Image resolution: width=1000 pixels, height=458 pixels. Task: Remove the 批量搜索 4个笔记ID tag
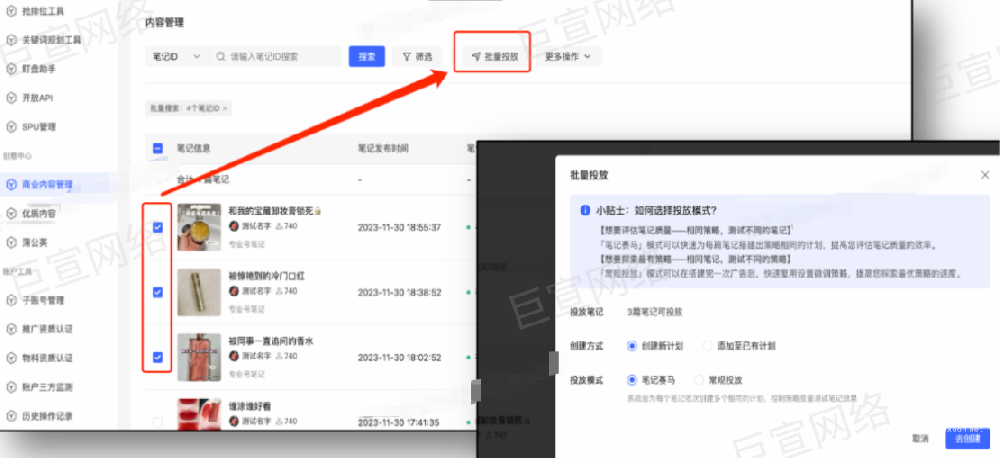tap(224, 108)
